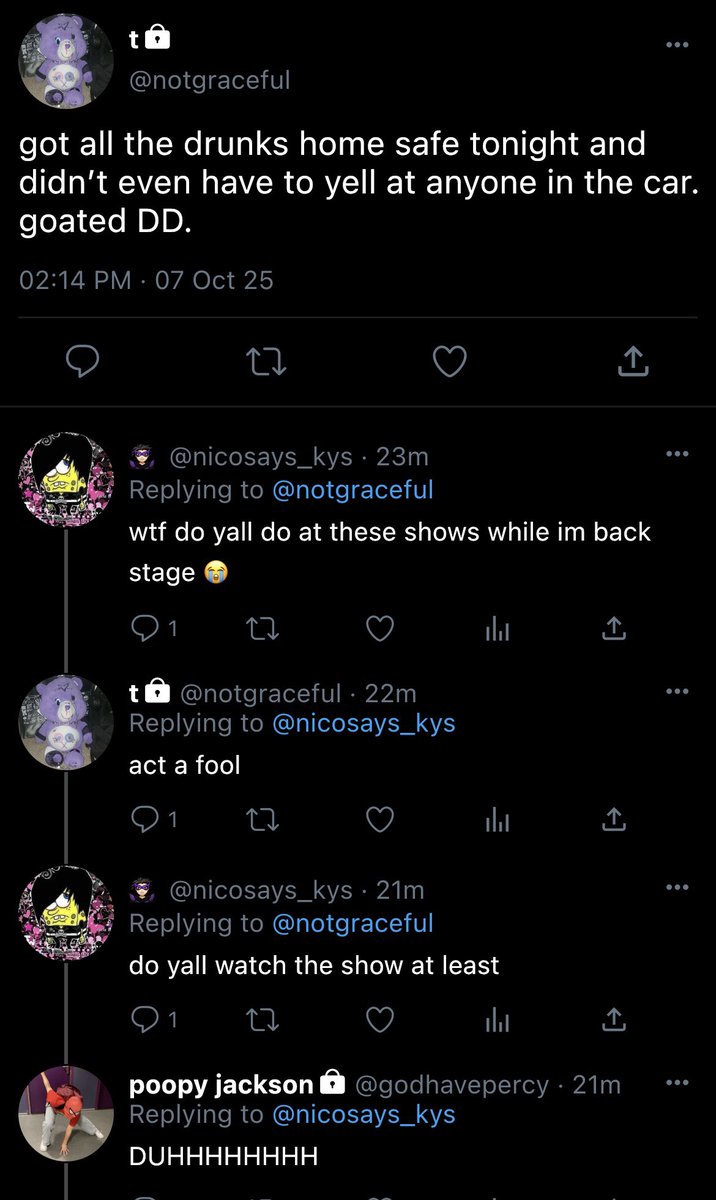Retweet the main goated DD tweet
Viewport: 716px width, 1200px height.
(267, 362)
